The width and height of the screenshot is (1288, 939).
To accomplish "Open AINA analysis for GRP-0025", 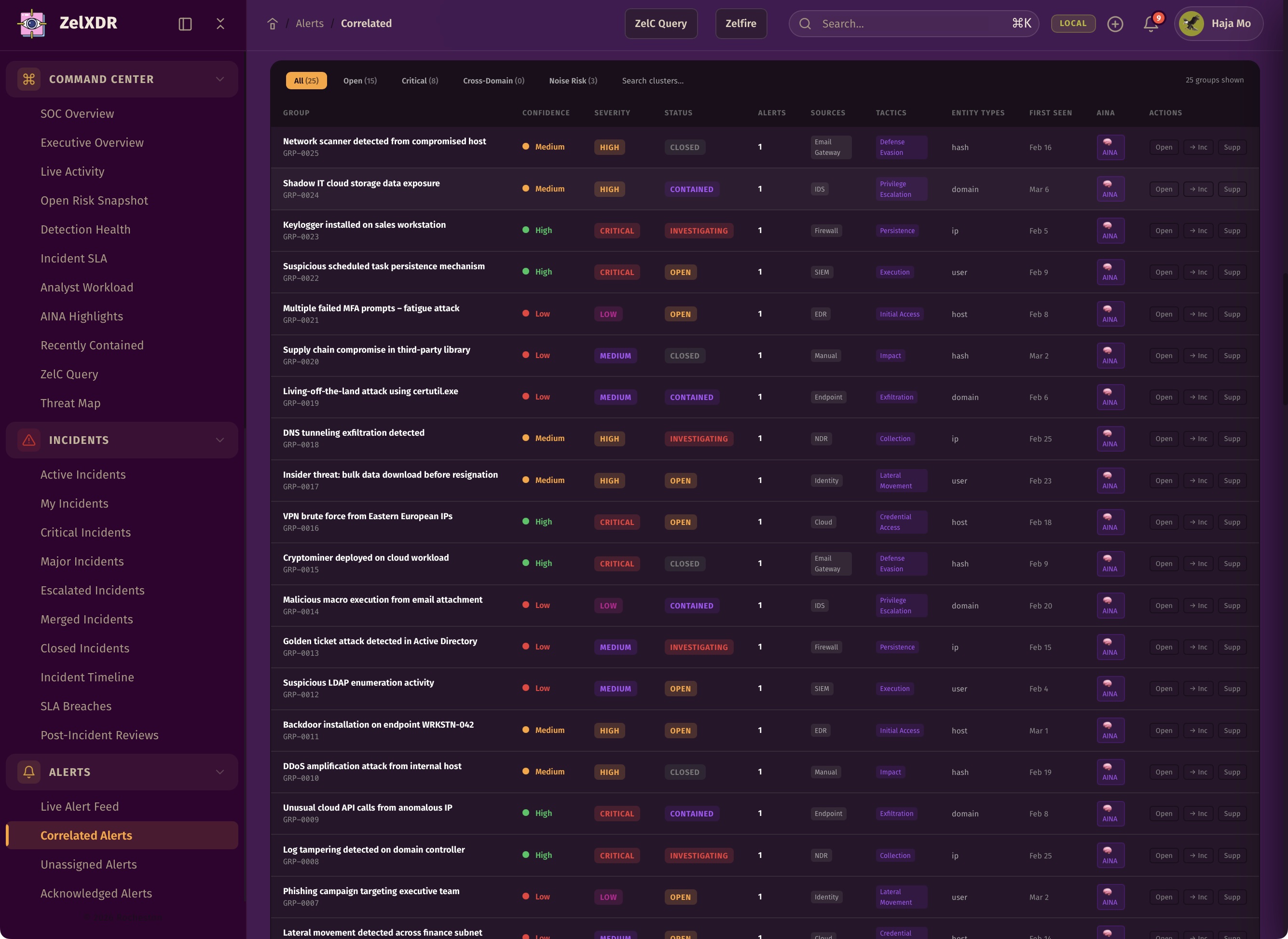I will pyautogui.click(x=1110, y=147).
